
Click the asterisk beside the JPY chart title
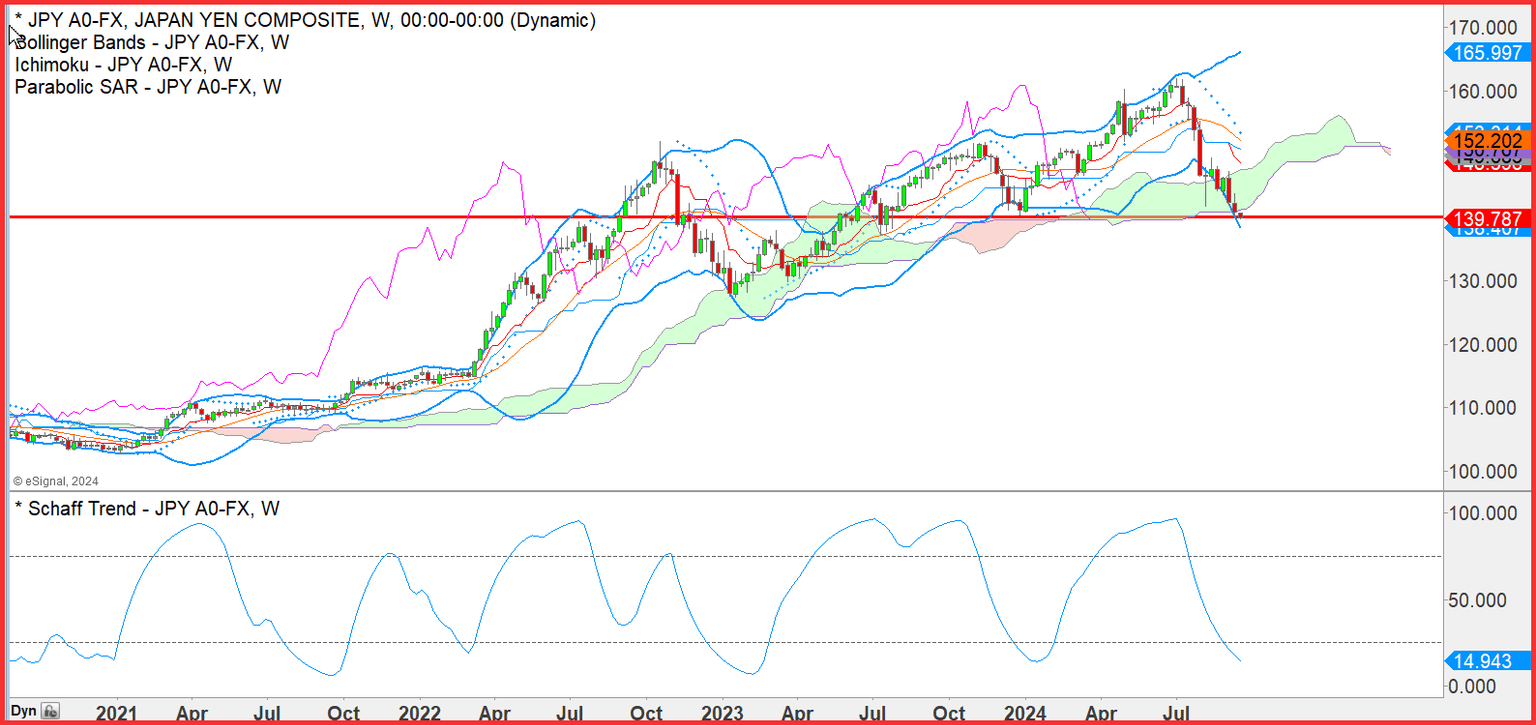point(19,17)
